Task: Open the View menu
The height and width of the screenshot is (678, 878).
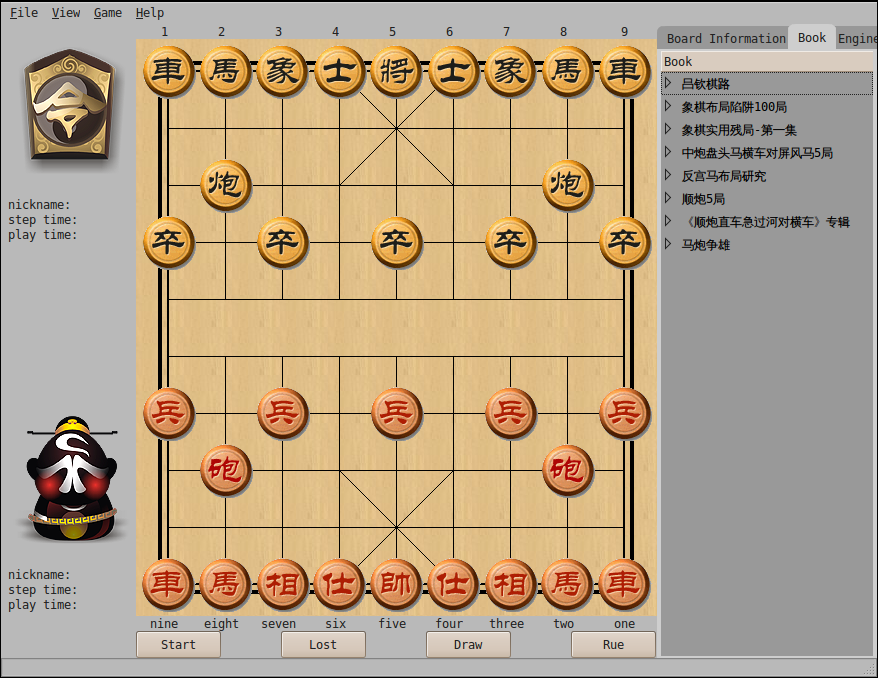Action: [66, 12]
